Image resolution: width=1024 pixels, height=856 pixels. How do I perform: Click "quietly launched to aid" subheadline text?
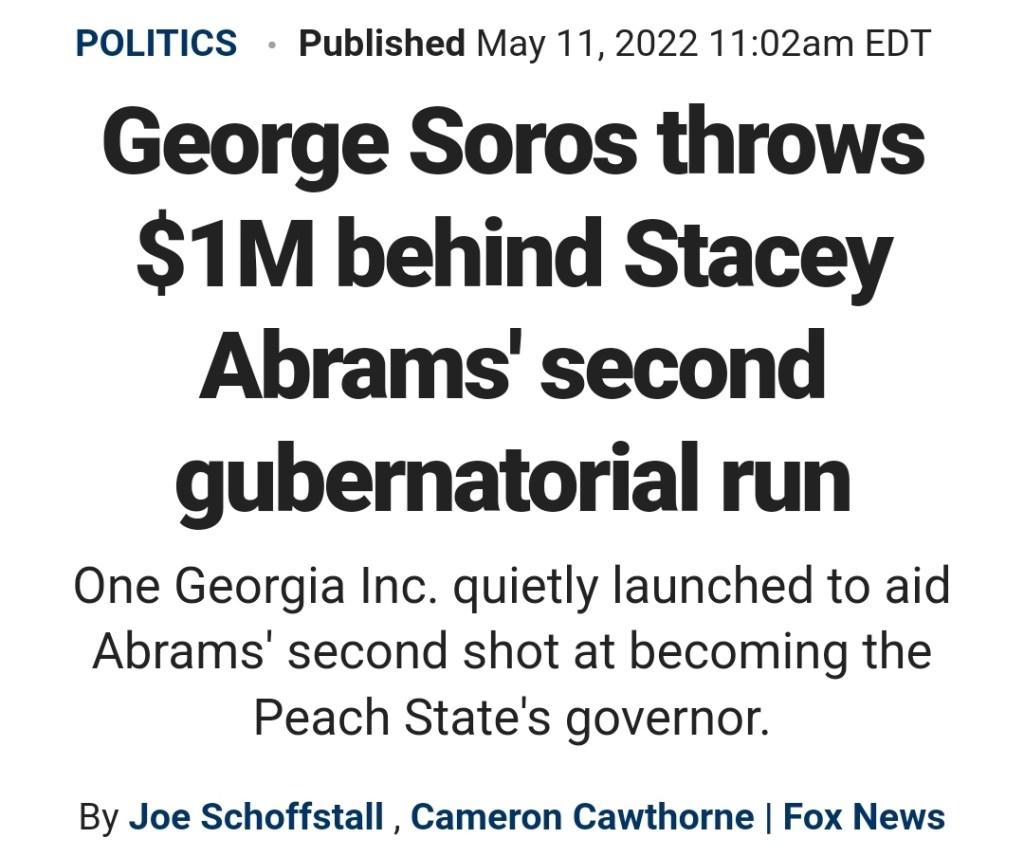(x=700, y=586)
